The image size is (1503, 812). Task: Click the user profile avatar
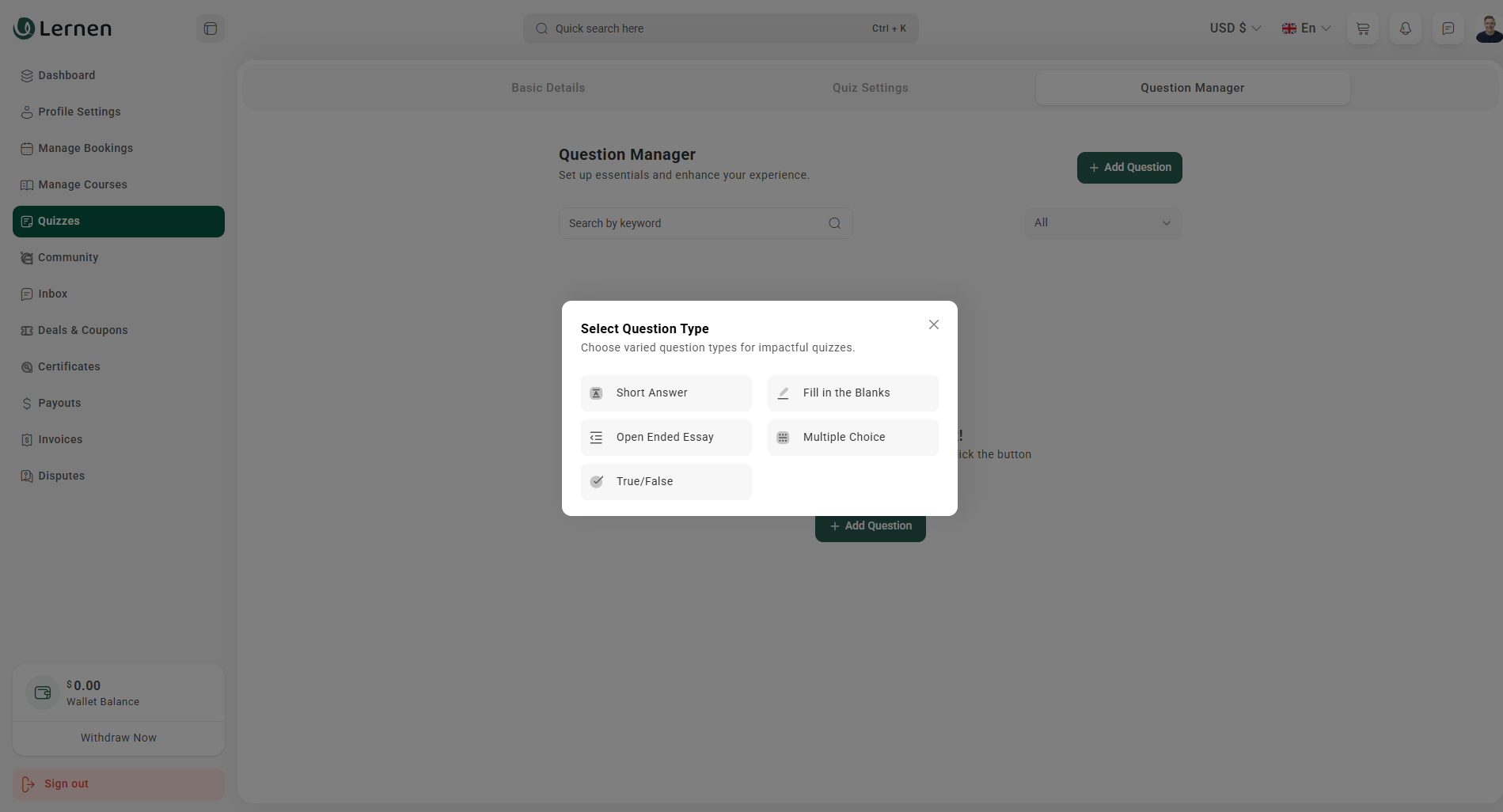click(1489, 28)
